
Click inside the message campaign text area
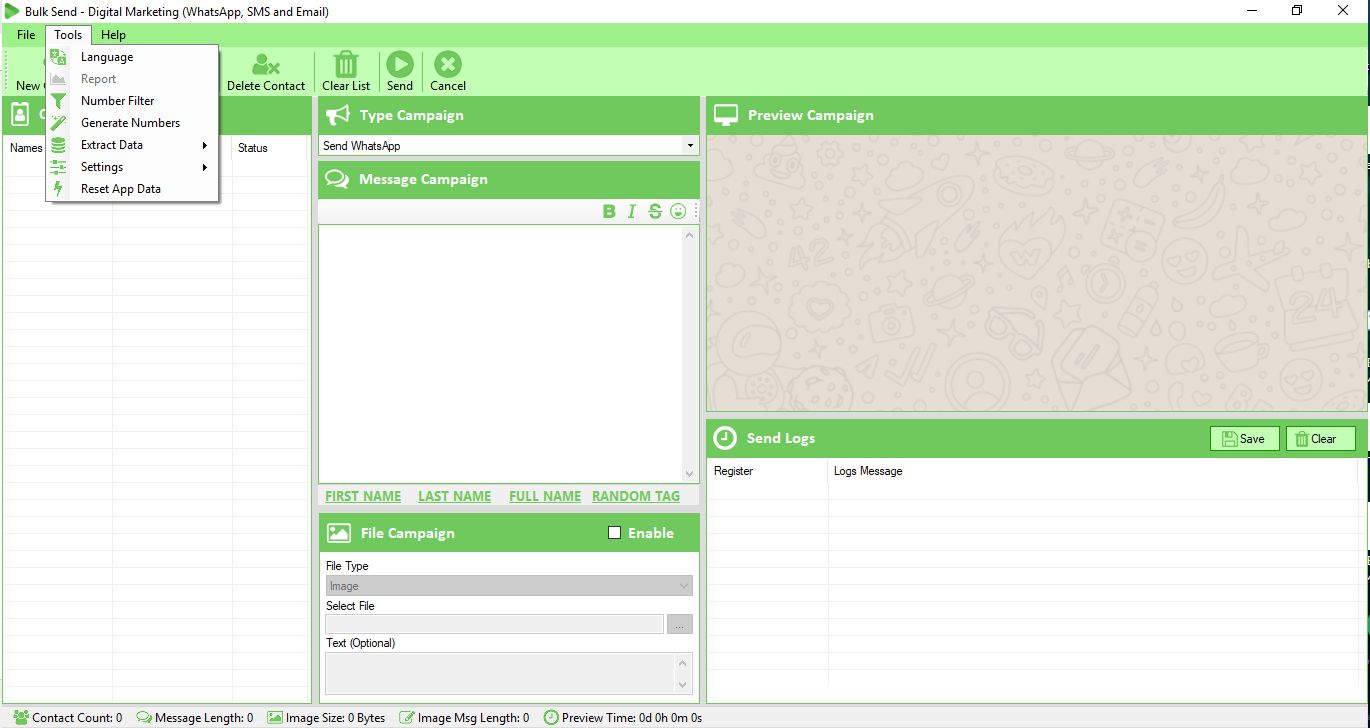coord(500,354)
